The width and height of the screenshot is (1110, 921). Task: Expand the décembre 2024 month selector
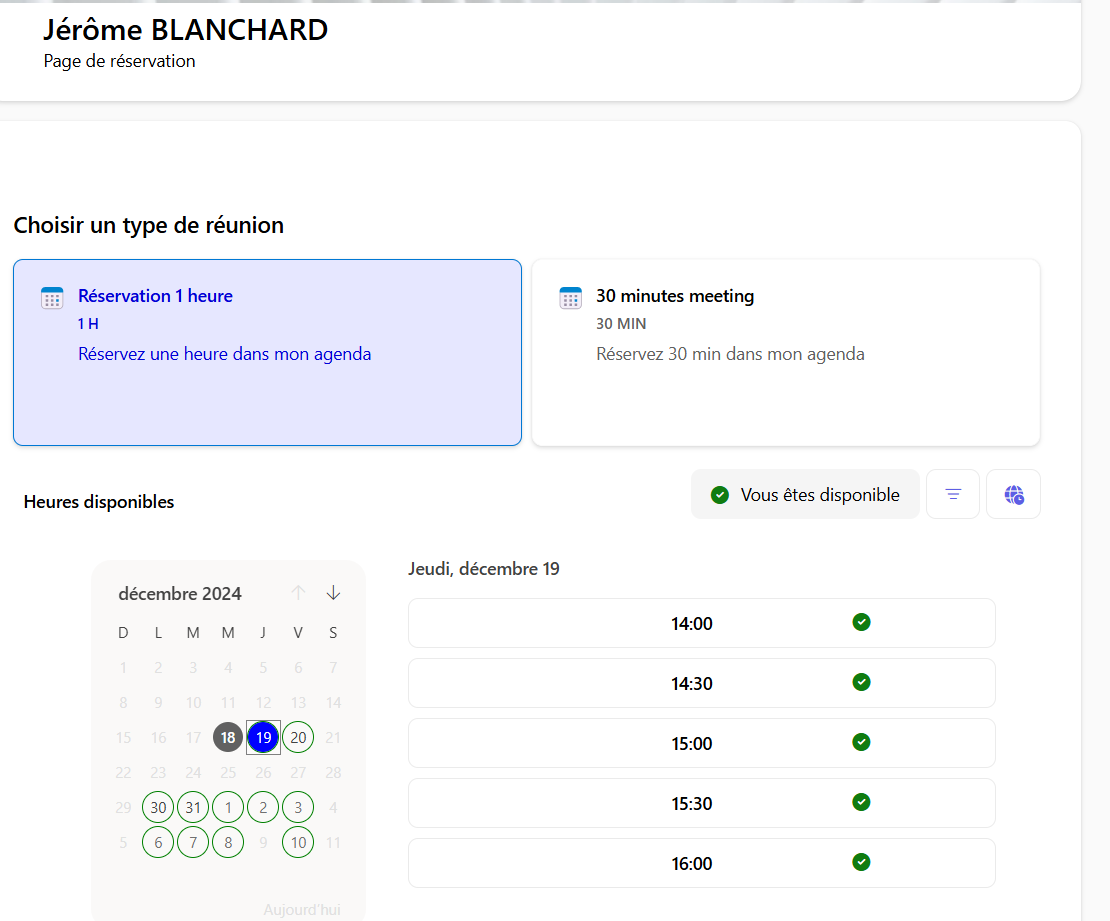point(180,594)
